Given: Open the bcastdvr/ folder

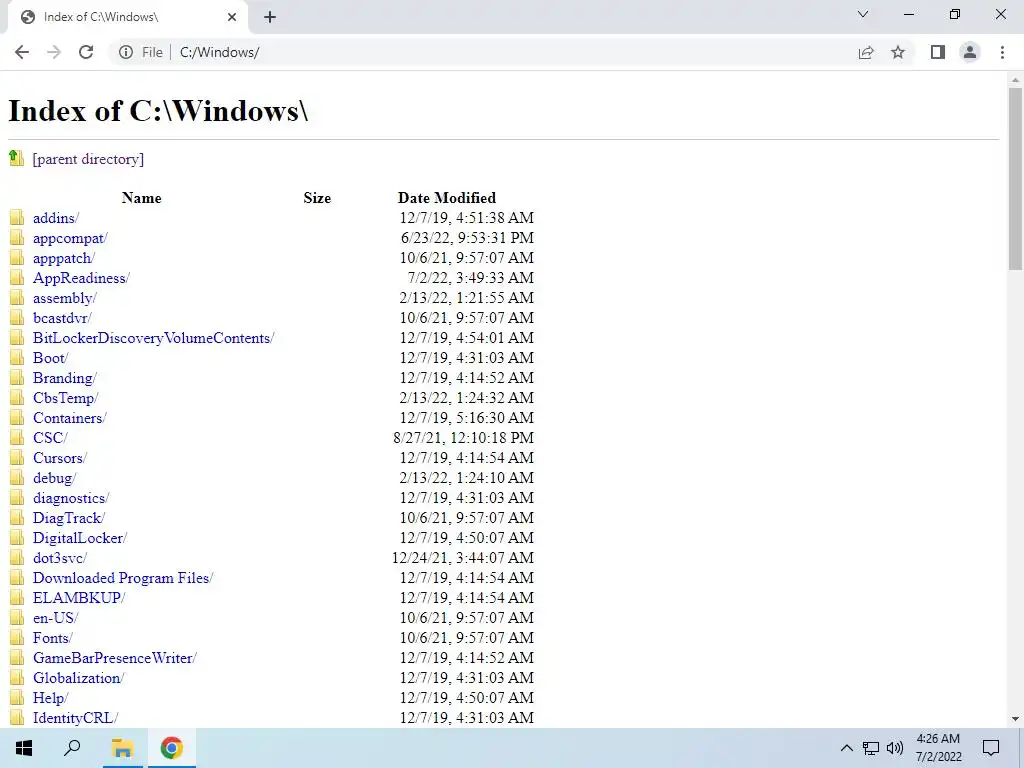Looking at the screenshot, I should point(62,318).
